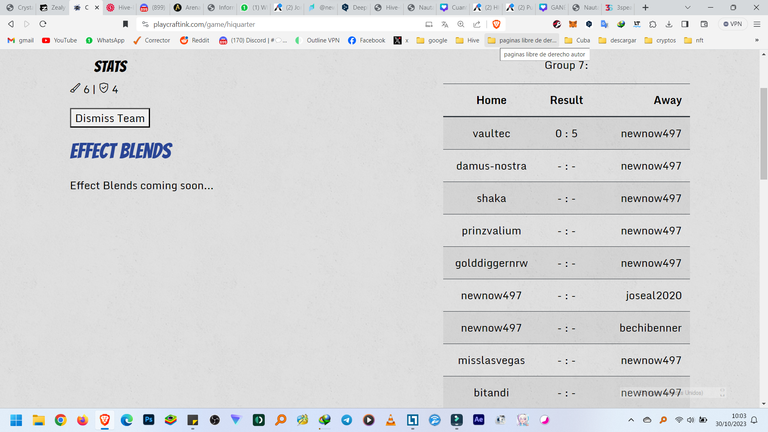Show hidden system tray icons
Screen dimensions: 768x432
631,420
